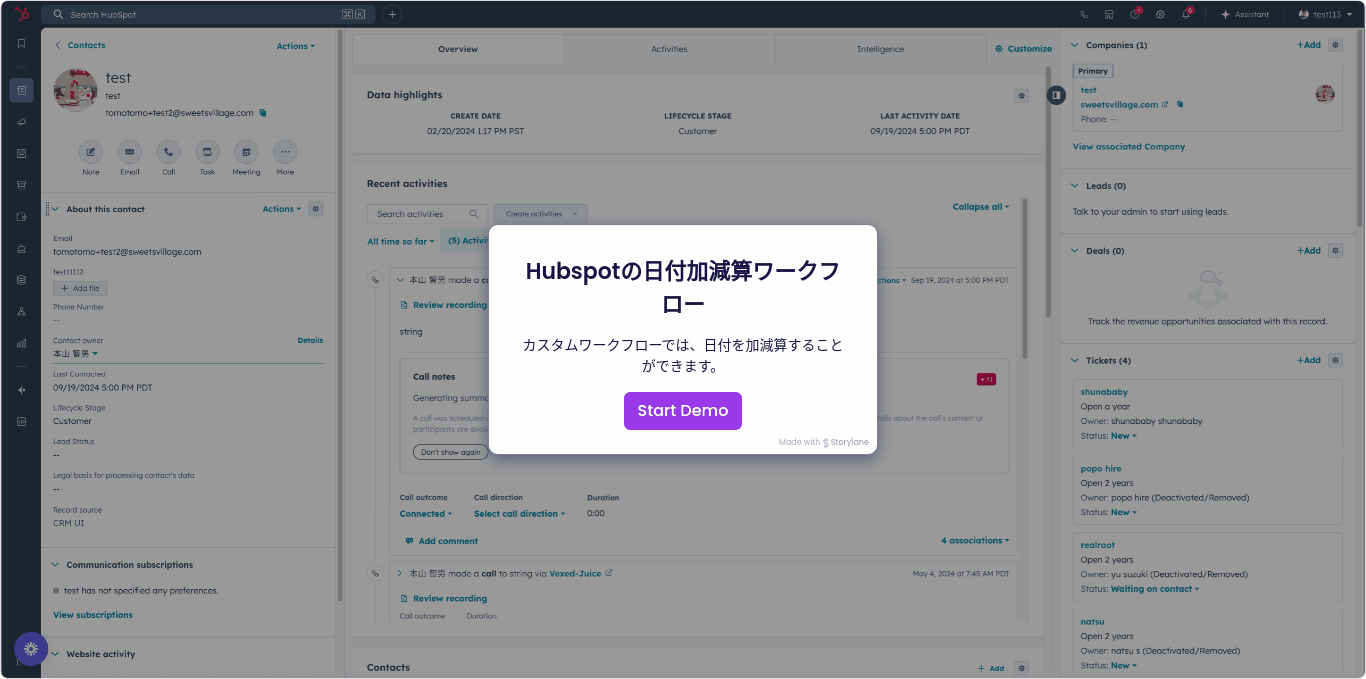Click the Add file button
The height and width of the screenshot is (679, 1366).
[79, 288]
